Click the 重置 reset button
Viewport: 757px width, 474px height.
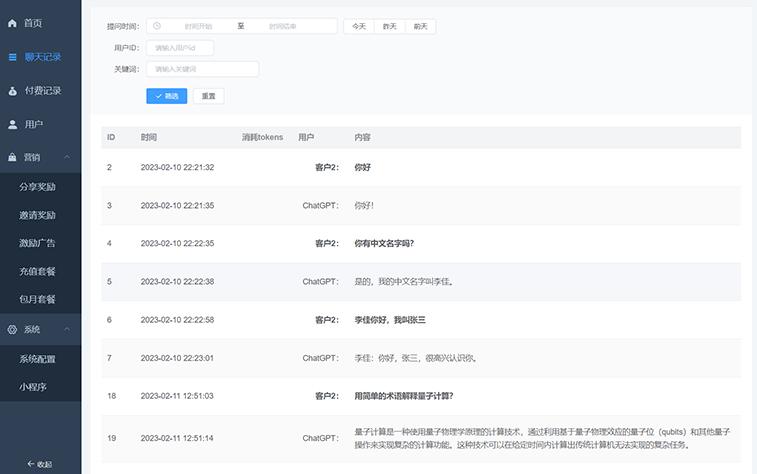click(x=209, y=96)
